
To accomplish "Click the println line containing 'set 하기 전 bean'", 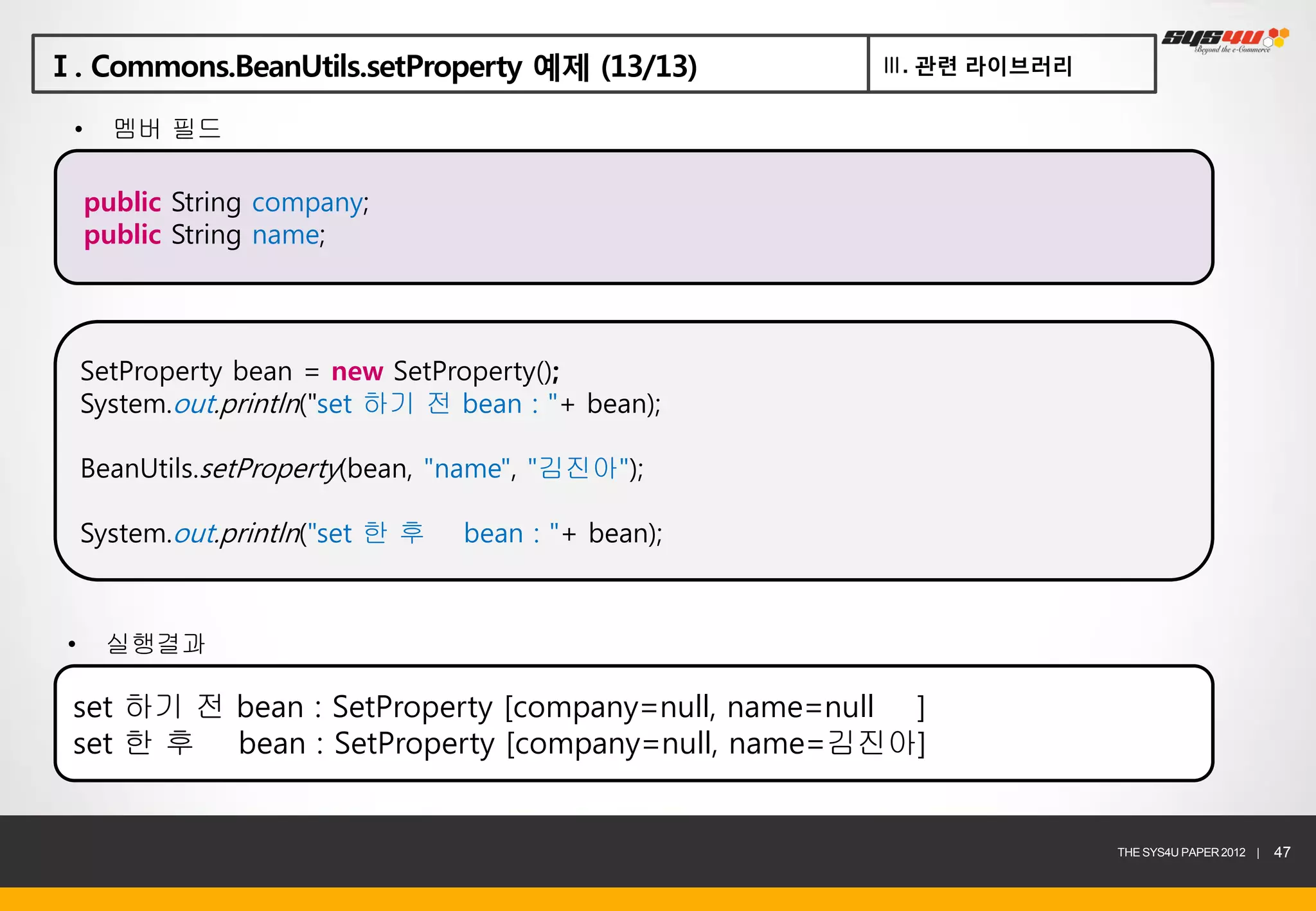I will (x=370, y=404).
